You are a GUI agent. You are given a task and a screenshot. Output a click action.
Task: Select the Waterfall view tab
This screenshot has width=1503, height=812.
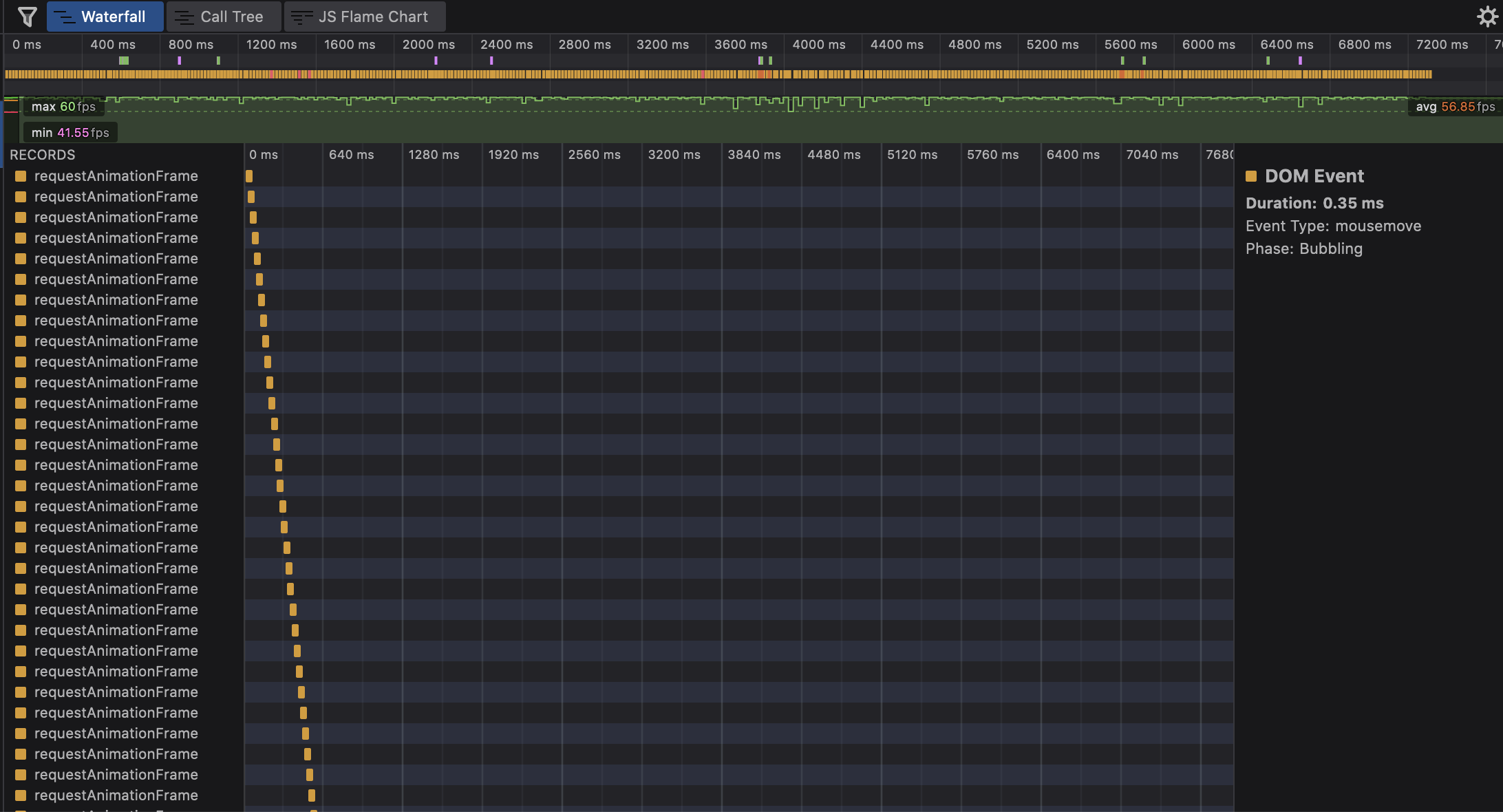click(113, 17)
